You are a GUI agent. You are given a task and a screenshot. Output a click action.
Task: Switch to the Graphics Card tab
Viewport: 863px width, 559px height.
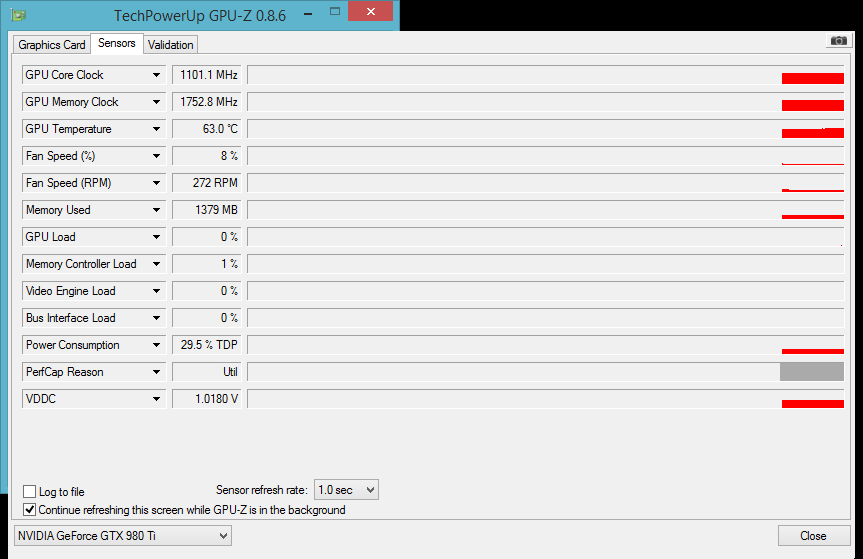(x=52, y=45)
